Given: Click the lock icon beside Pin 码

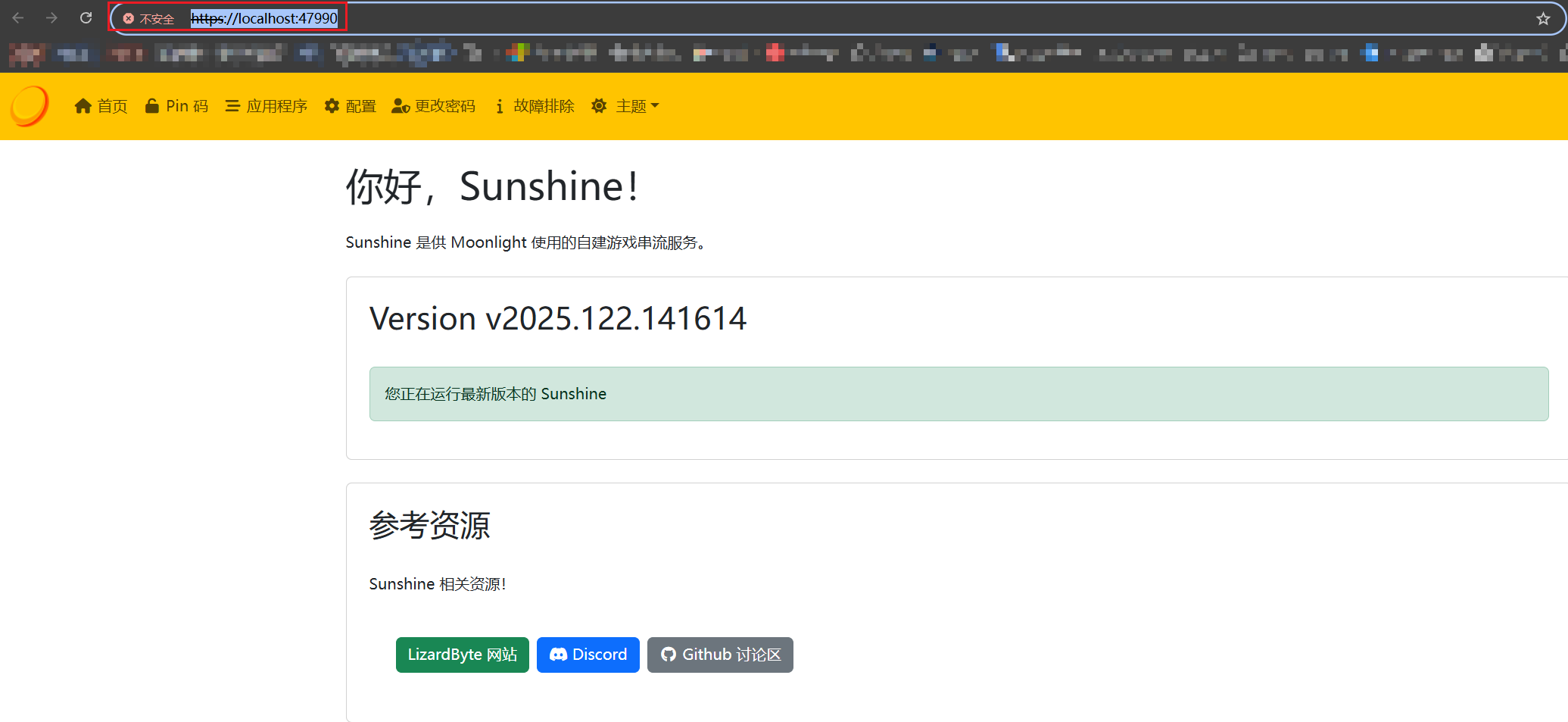Looking at the screenshot, I should (152, 106).
